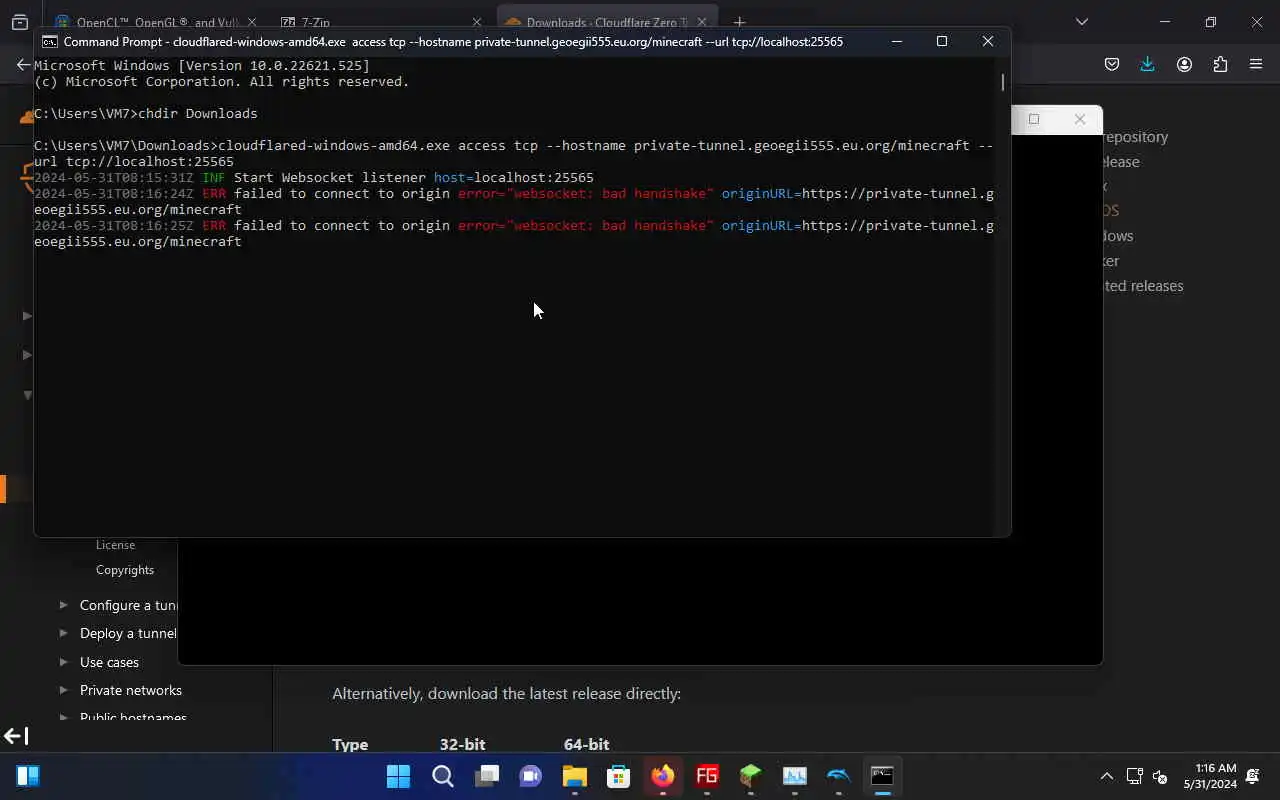Open the Command Prompt title bar icon menu
Screen dimensions: 1280x800
[x=49, y=42]
